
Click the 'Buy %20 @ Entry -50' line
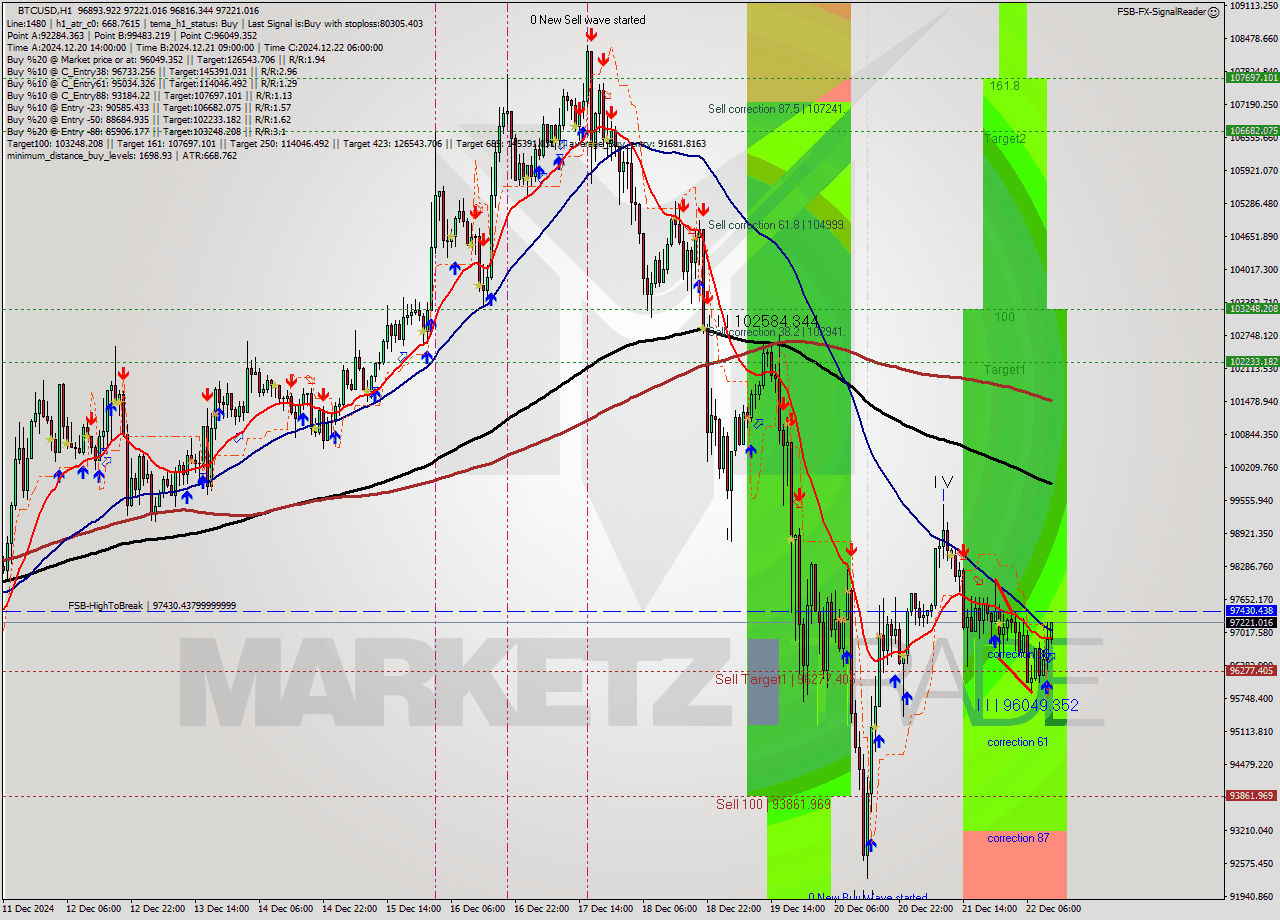(148, 119)
